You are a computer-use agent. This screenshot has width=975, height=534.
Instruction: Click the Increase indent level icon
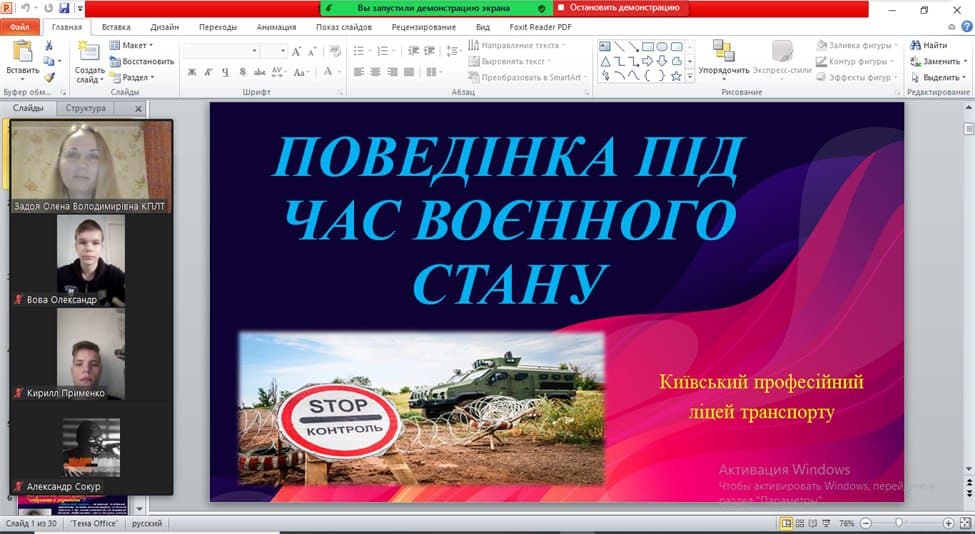(x=430, y=51)
